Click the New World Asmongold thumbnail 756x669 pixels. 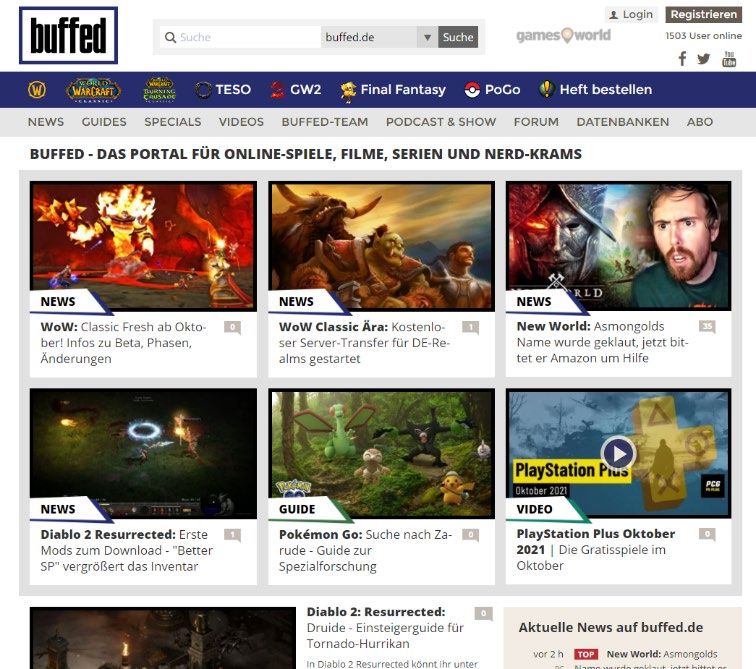tap(619, 246)
